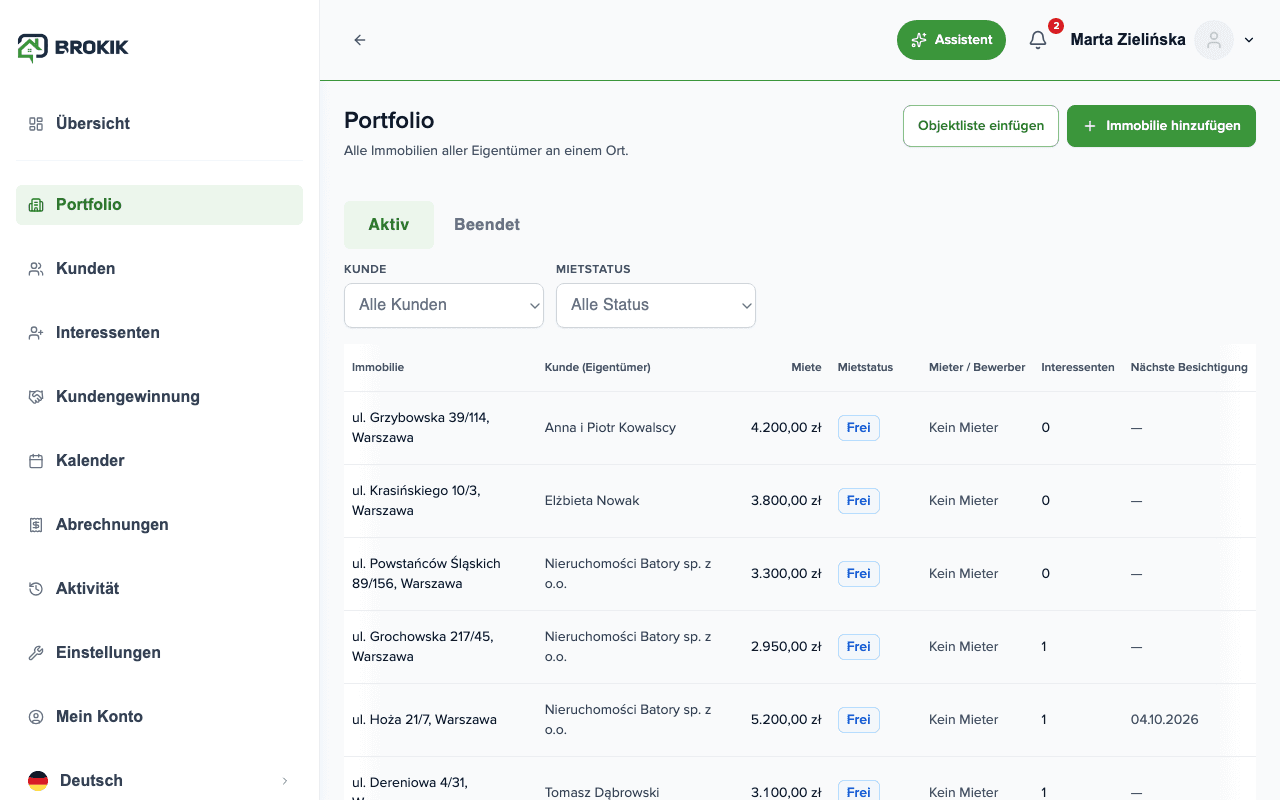Click the Aktivität history clock icon
Viewport: 1280px width, 800px height.
click(x=36, y=589)
